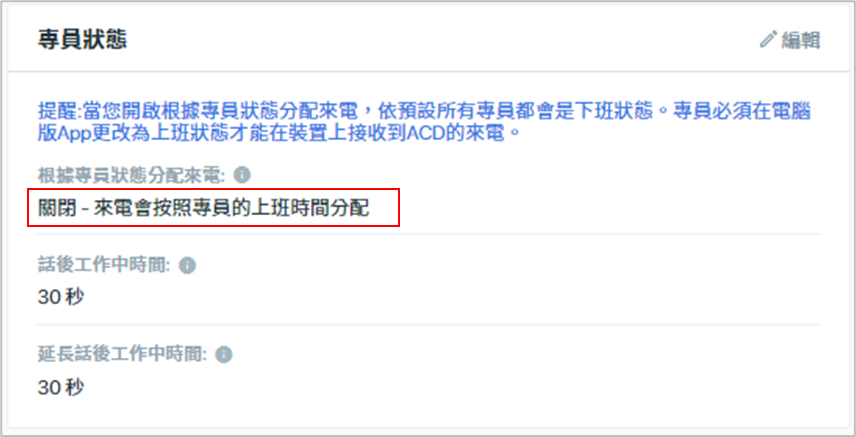Click the 延長話後工作中時間 label
Screen dimensions: 856x437
click(122, 355)
